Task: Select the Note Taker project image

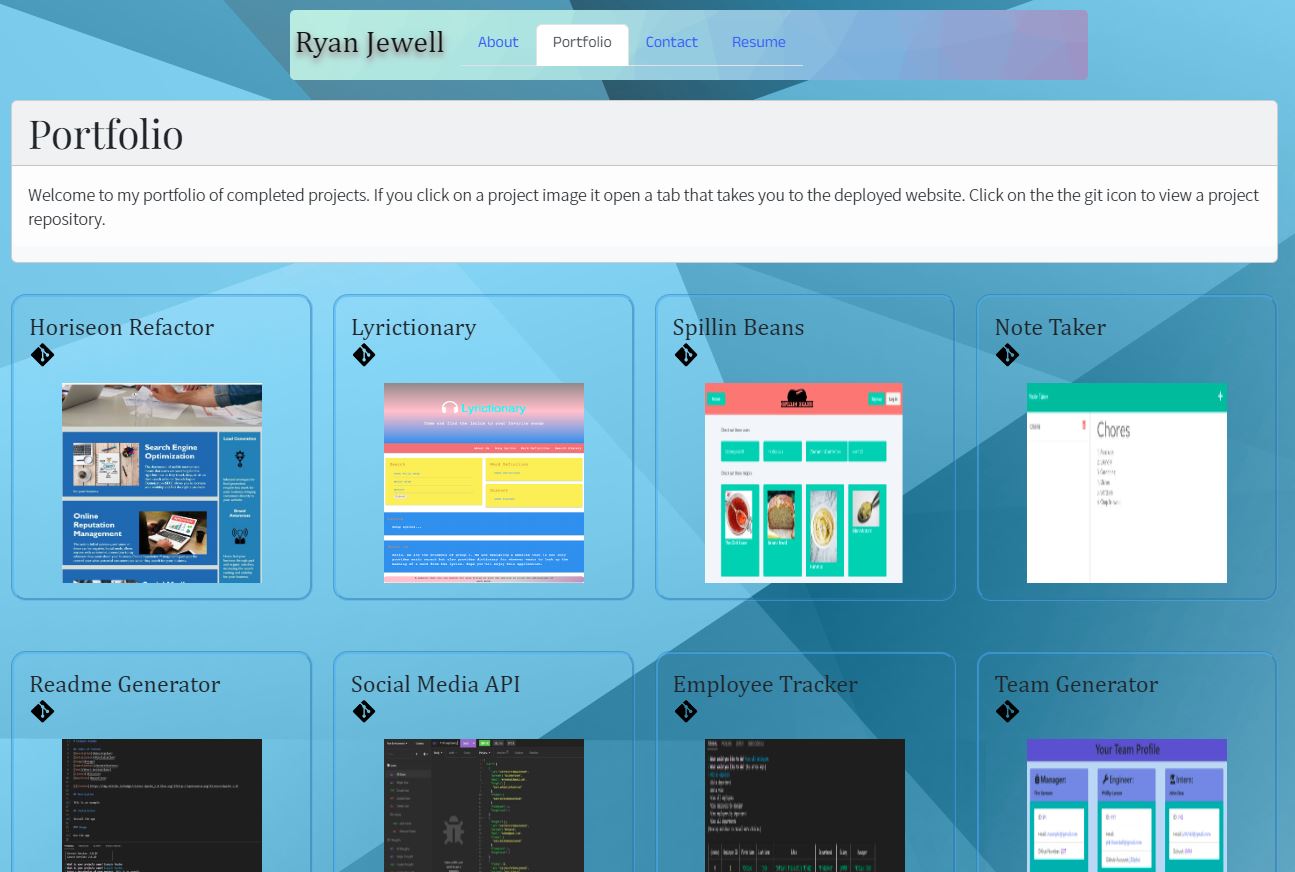Action: (x=1127, y=483)
